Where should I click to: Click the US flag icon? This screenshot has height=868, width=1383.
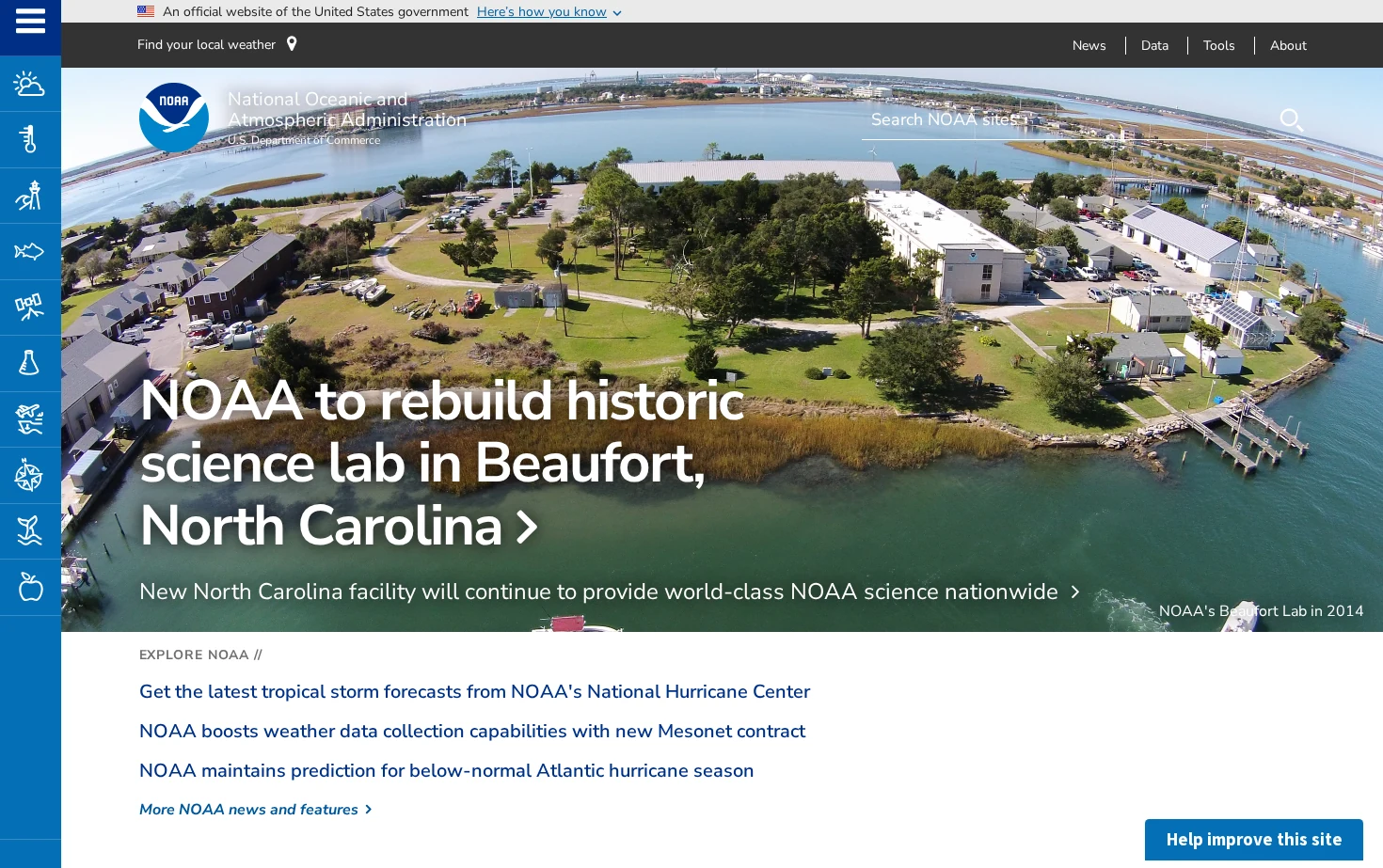146,11
